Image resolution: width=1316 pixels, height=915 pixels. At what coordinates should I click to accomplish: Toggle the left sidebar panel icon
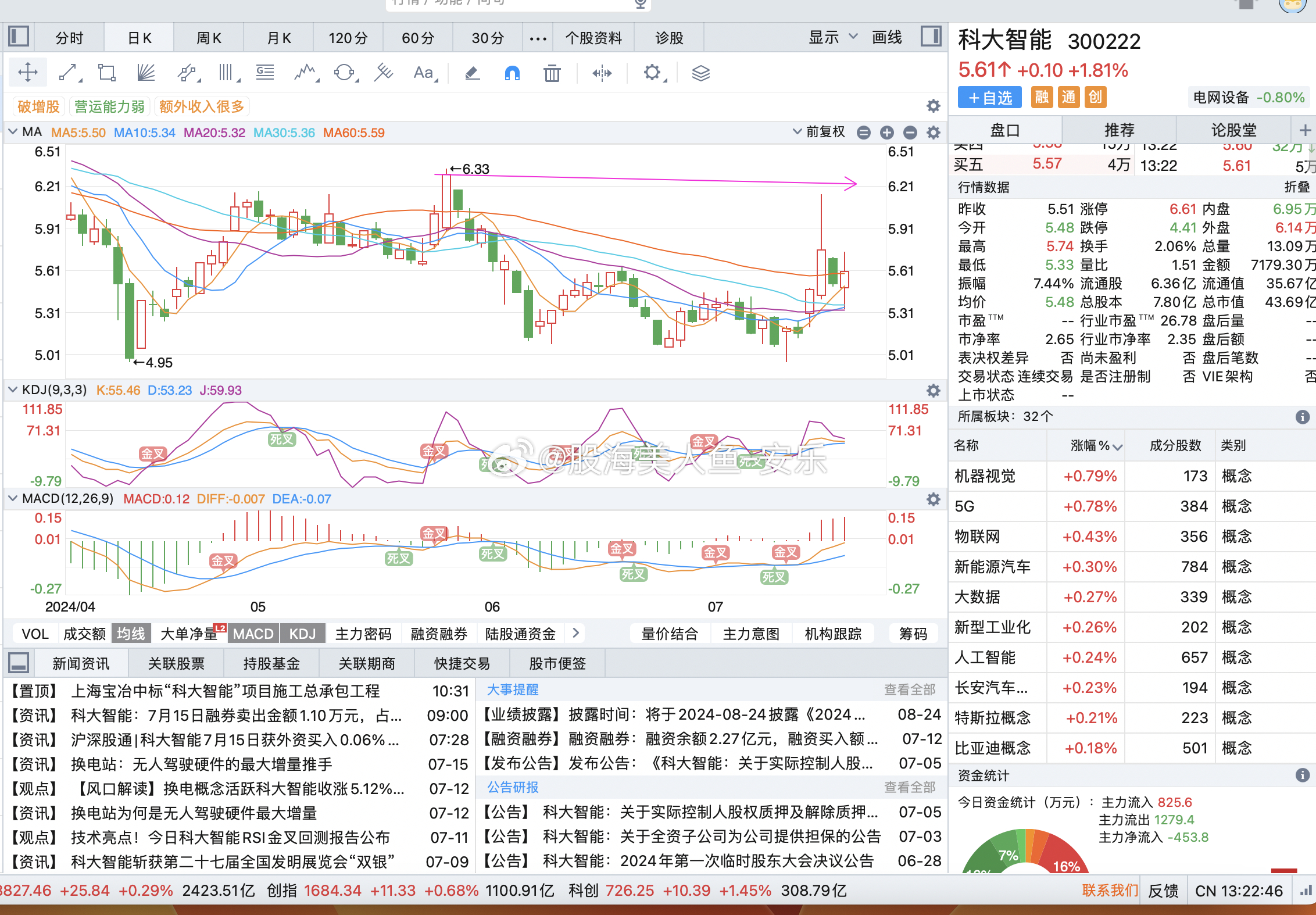(x=19, y=37)
